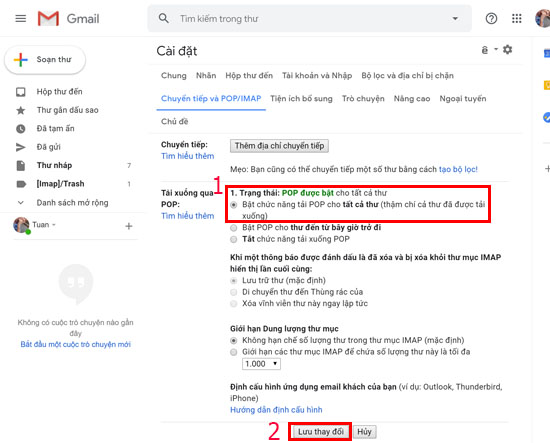Select Không hạn chế số lượng thư option
550x443 pixels.
[x=234, y=341]
